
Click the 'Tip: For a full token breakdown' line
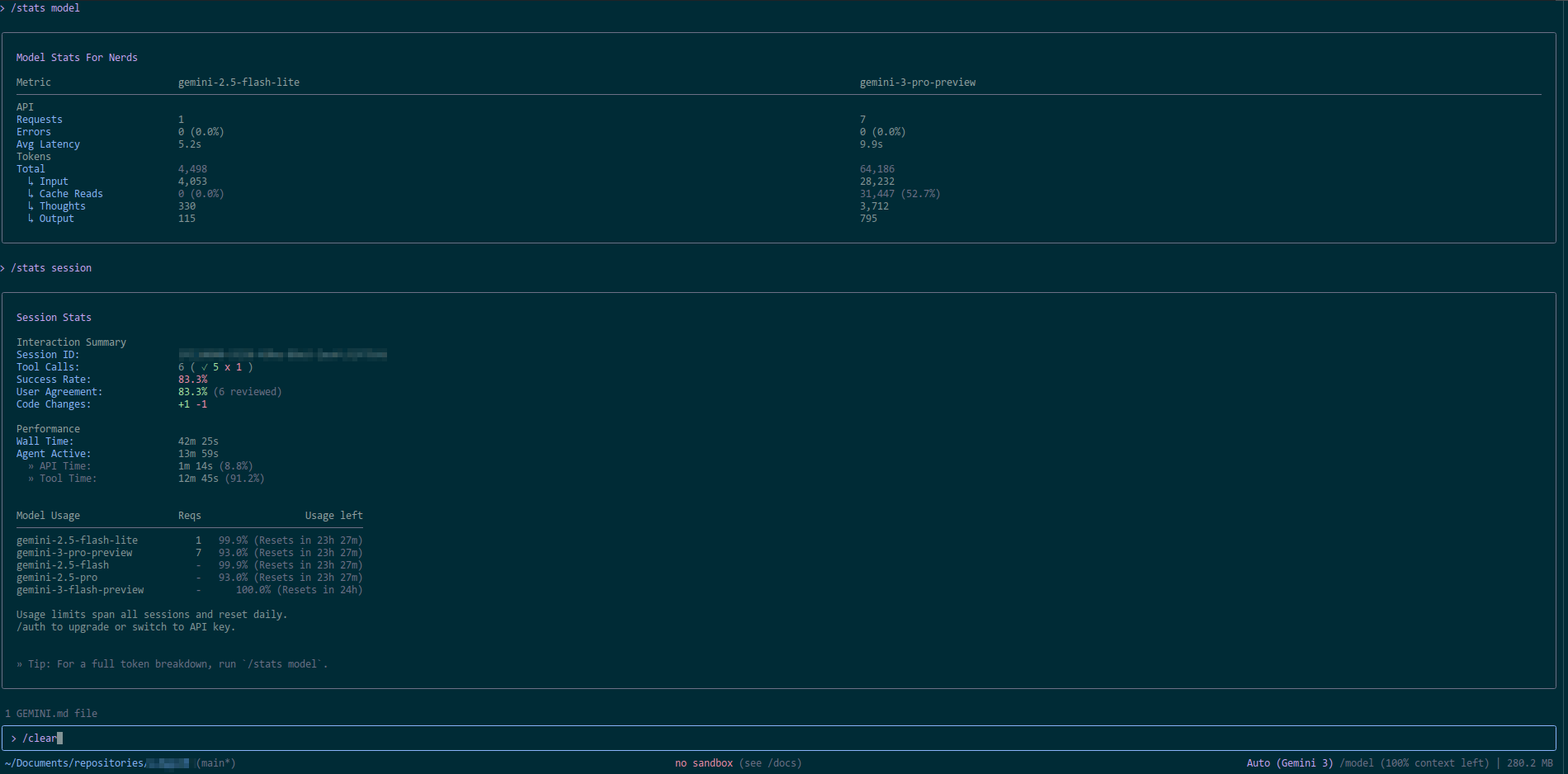172,664
